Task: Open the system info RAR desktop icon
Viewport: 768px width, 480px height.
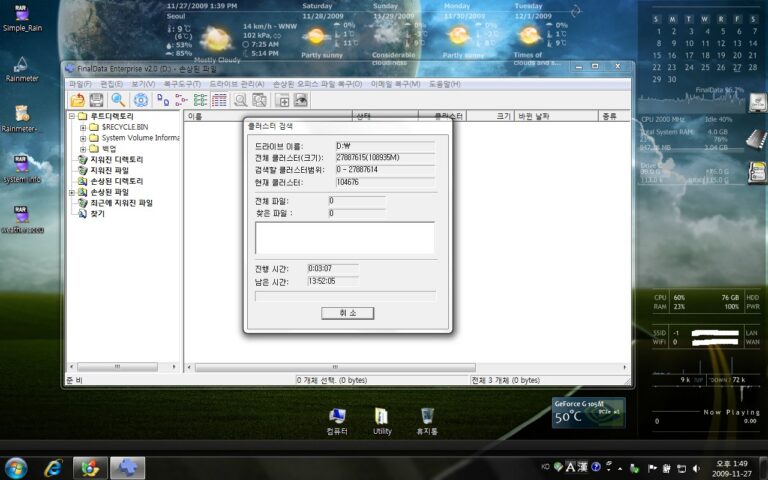Action: (21, 169)
